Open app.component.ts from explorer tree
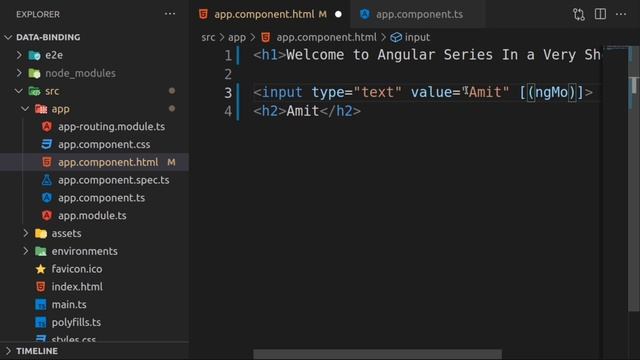The width and height of the screenshot is (640, 360). point(101,198)
